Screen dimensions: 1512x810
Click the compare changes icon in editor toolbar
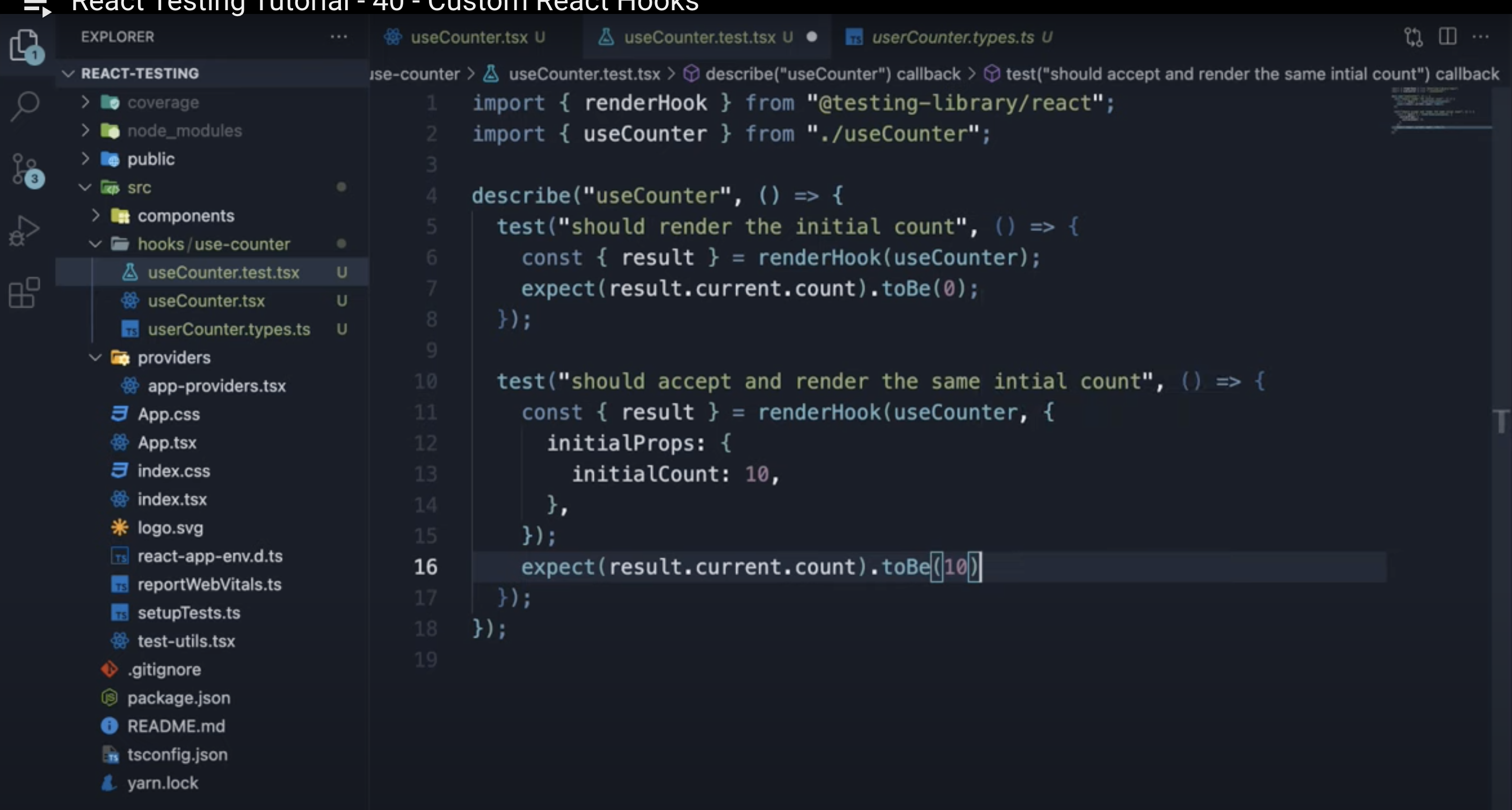pyautogui.click(x=1413, y=37)
